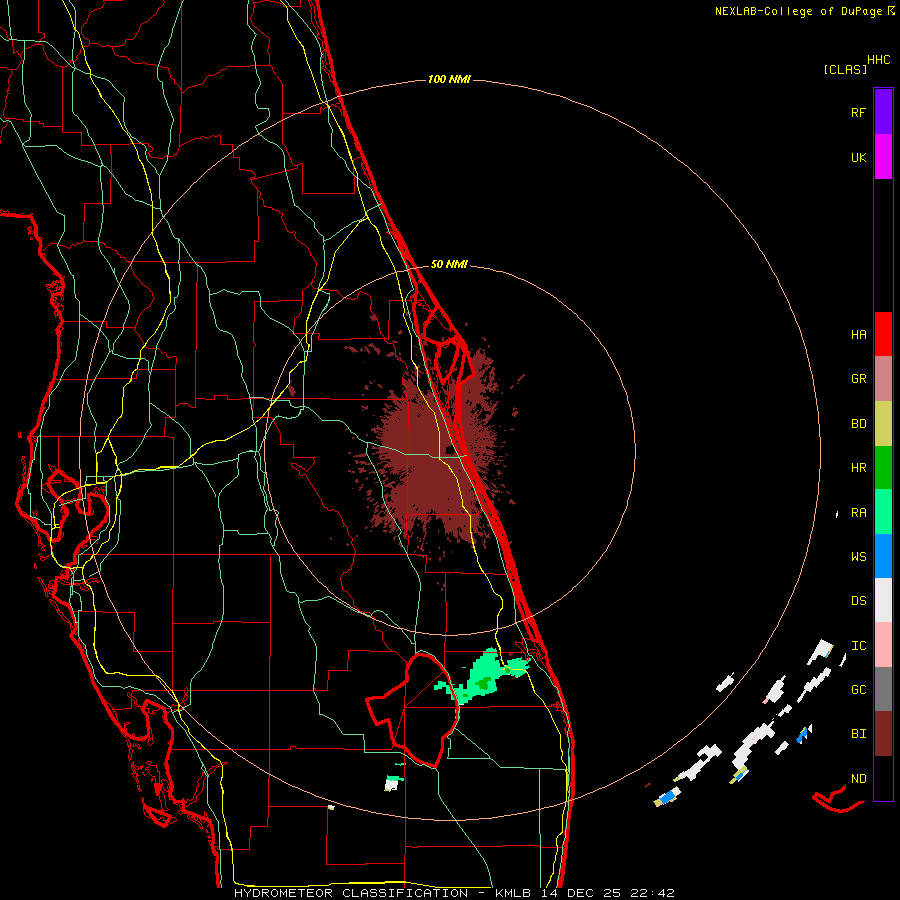Click the IC light pink legend swatch

pyautogui.click(x=883, y=645)
